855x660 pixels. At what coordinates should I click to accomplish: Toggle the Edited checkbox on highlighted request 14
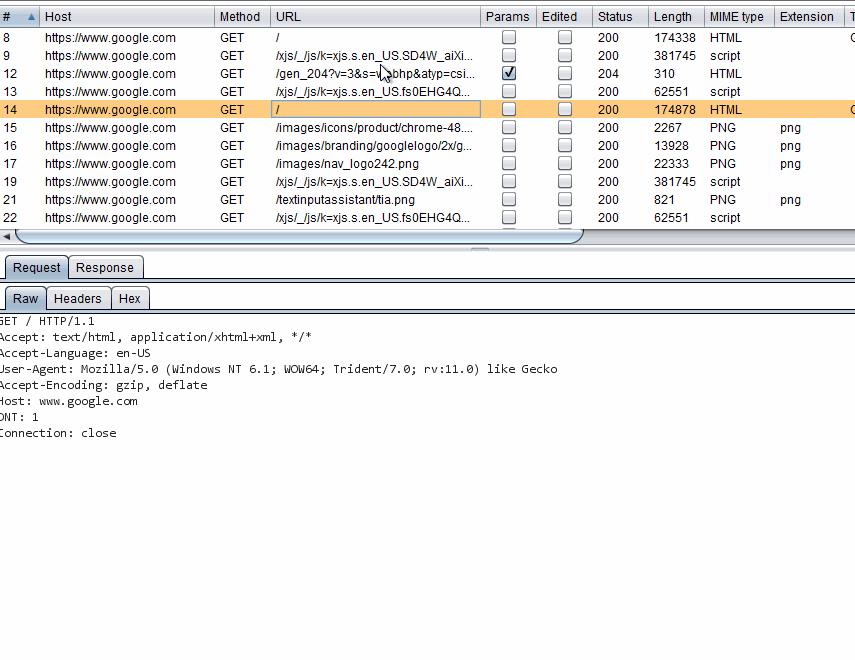(565, 109)
